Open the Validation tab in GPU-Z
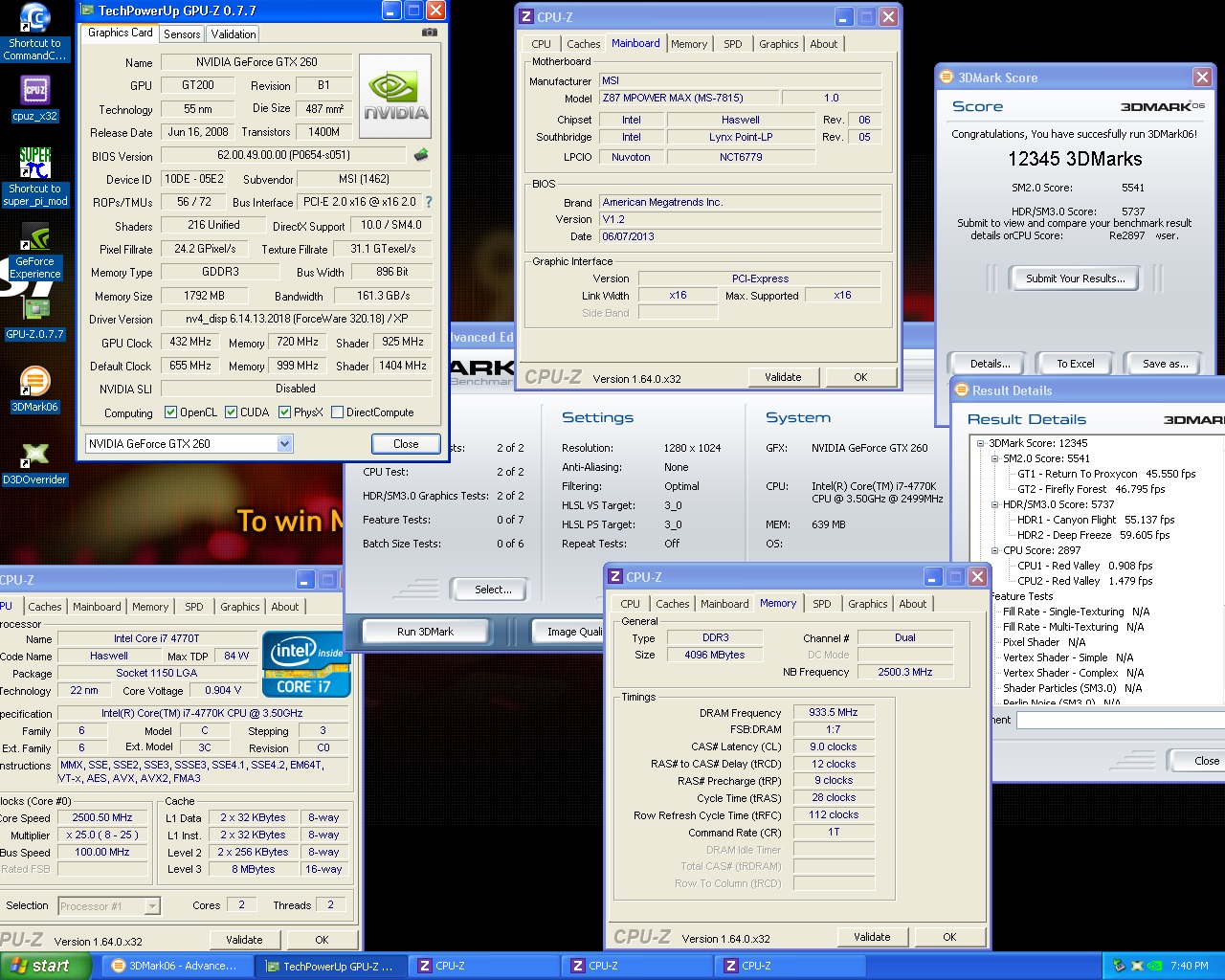 (x=234, y=33)
